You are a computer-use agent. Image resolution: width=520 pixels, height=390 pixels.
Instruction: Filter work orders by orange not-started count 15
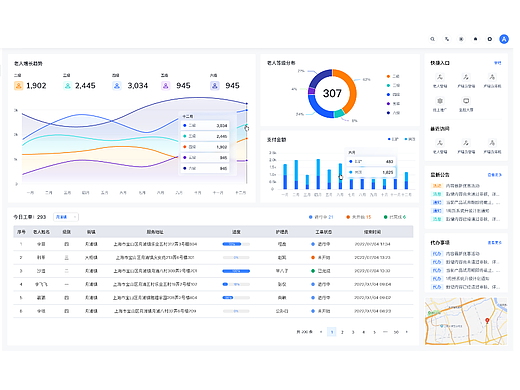tap(359, 217)
